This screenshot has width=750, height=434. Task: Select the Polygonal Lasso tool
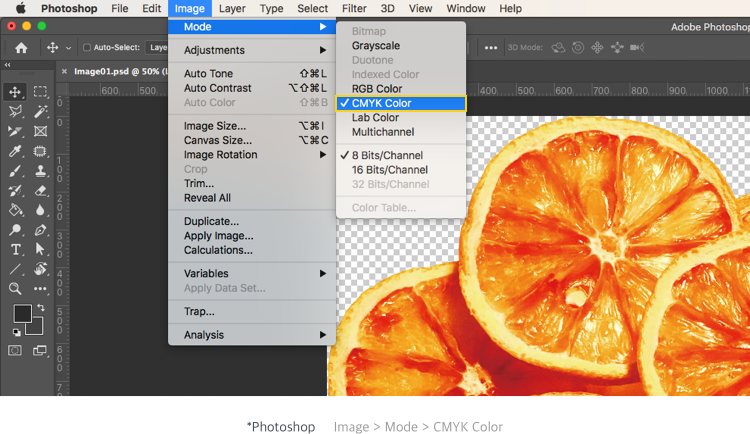(x=15, y=111)
